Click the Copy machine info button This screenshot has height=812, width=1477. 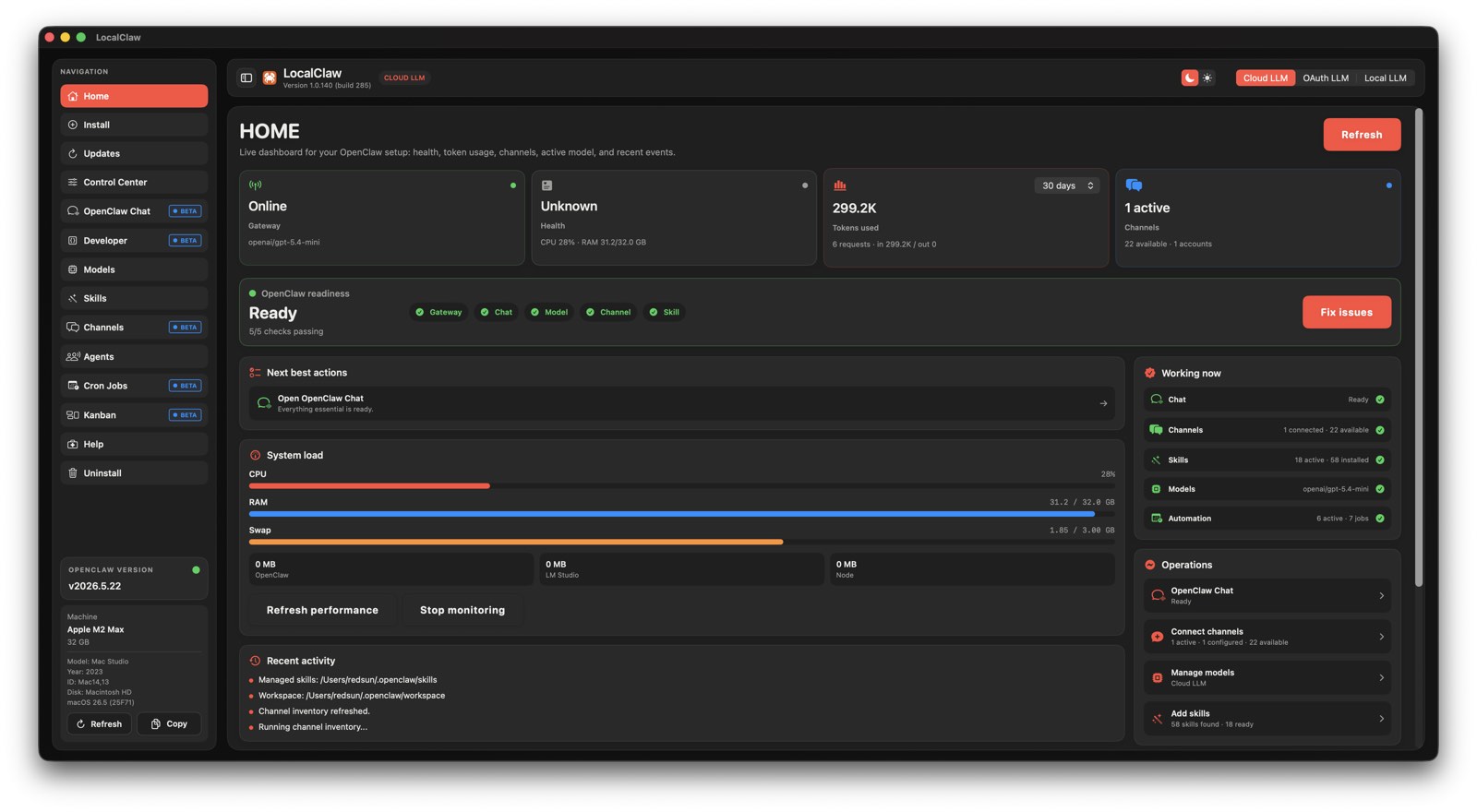[169, 724]
